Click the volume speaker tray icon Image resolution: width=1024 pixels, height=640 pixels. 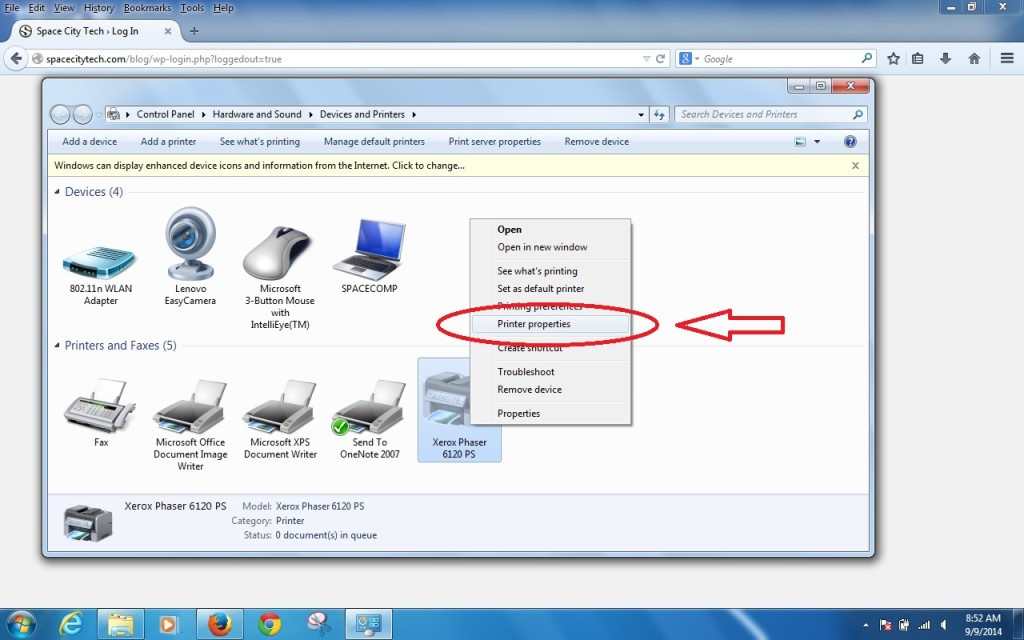[943, 625]
